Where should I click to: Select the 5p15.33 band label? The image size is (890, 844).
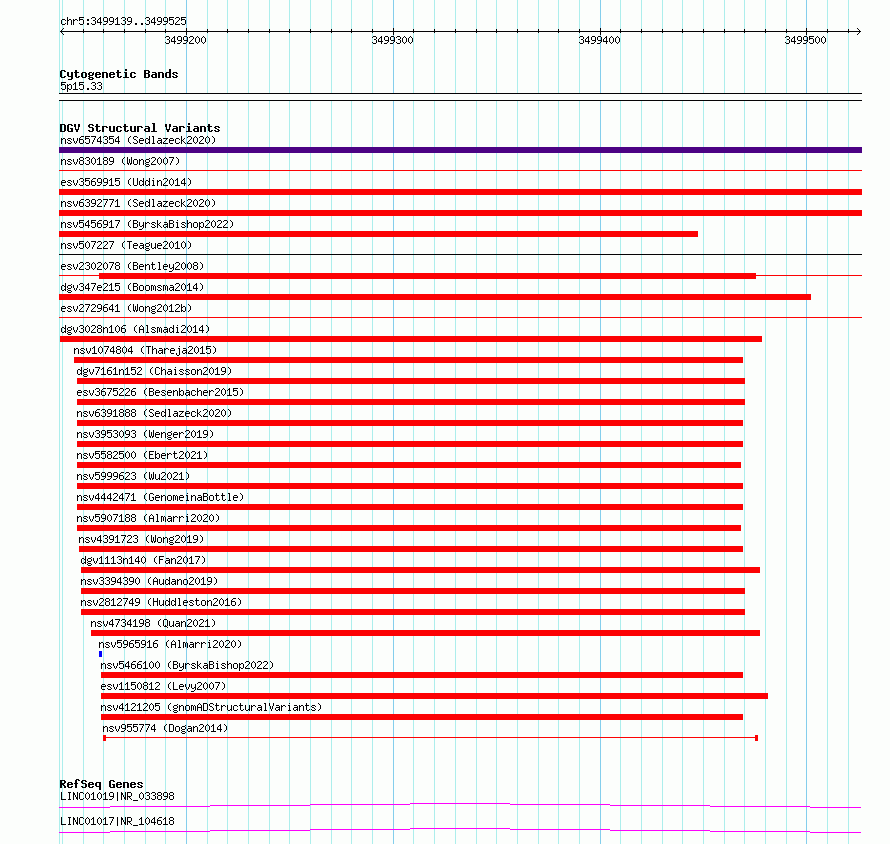tap(81, 86)
